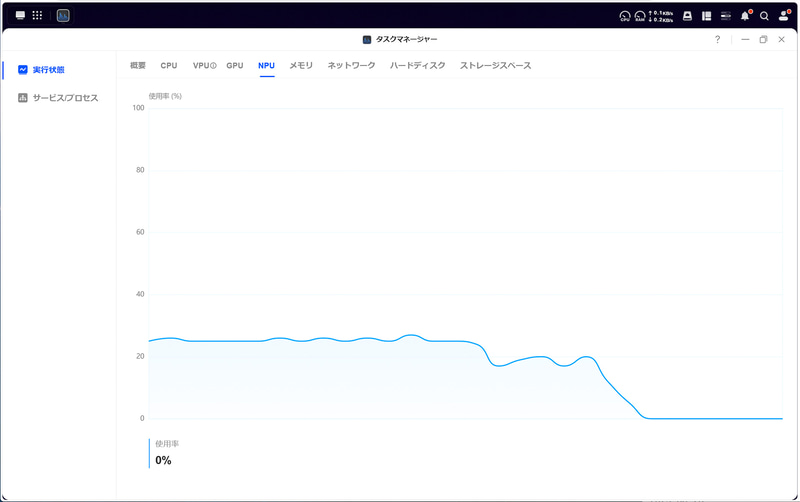Click the search magnifier icon
The width and height of the screenshot is (800, 502).
764,16
